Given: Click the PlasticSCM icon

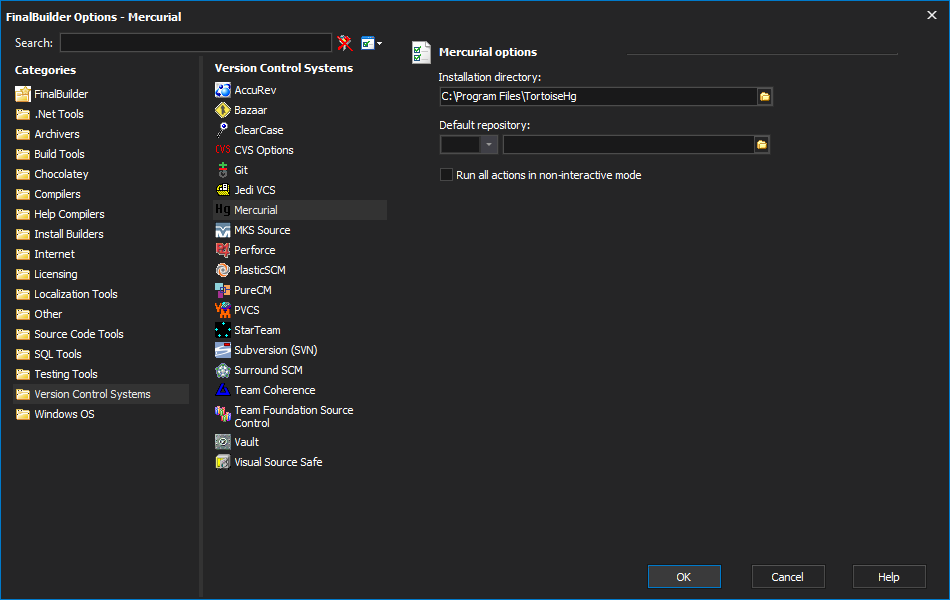Looking at the screenshot, I should click(x=223, y=270).
